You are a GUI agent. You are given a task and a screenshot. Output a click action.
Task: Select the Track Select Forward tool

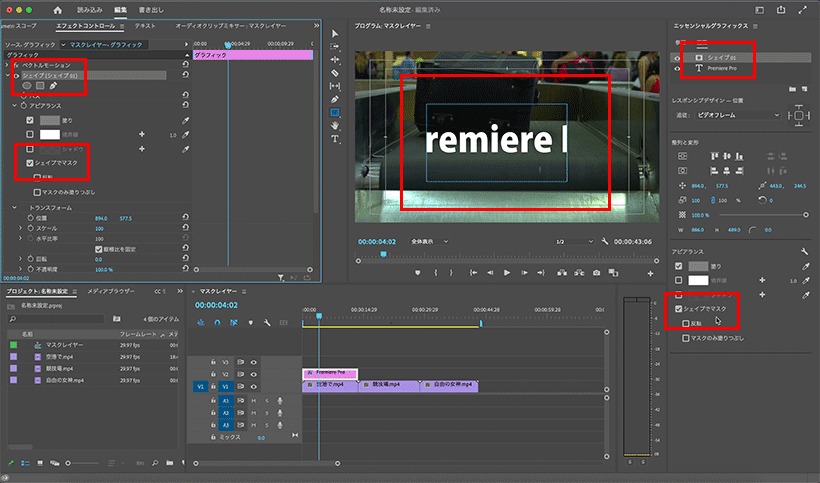click(335, 47)
